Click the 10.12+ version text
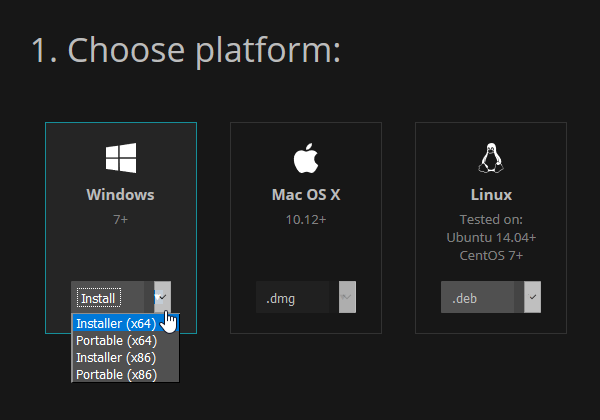Screen dimensions: 600x420 pos(306,220)
